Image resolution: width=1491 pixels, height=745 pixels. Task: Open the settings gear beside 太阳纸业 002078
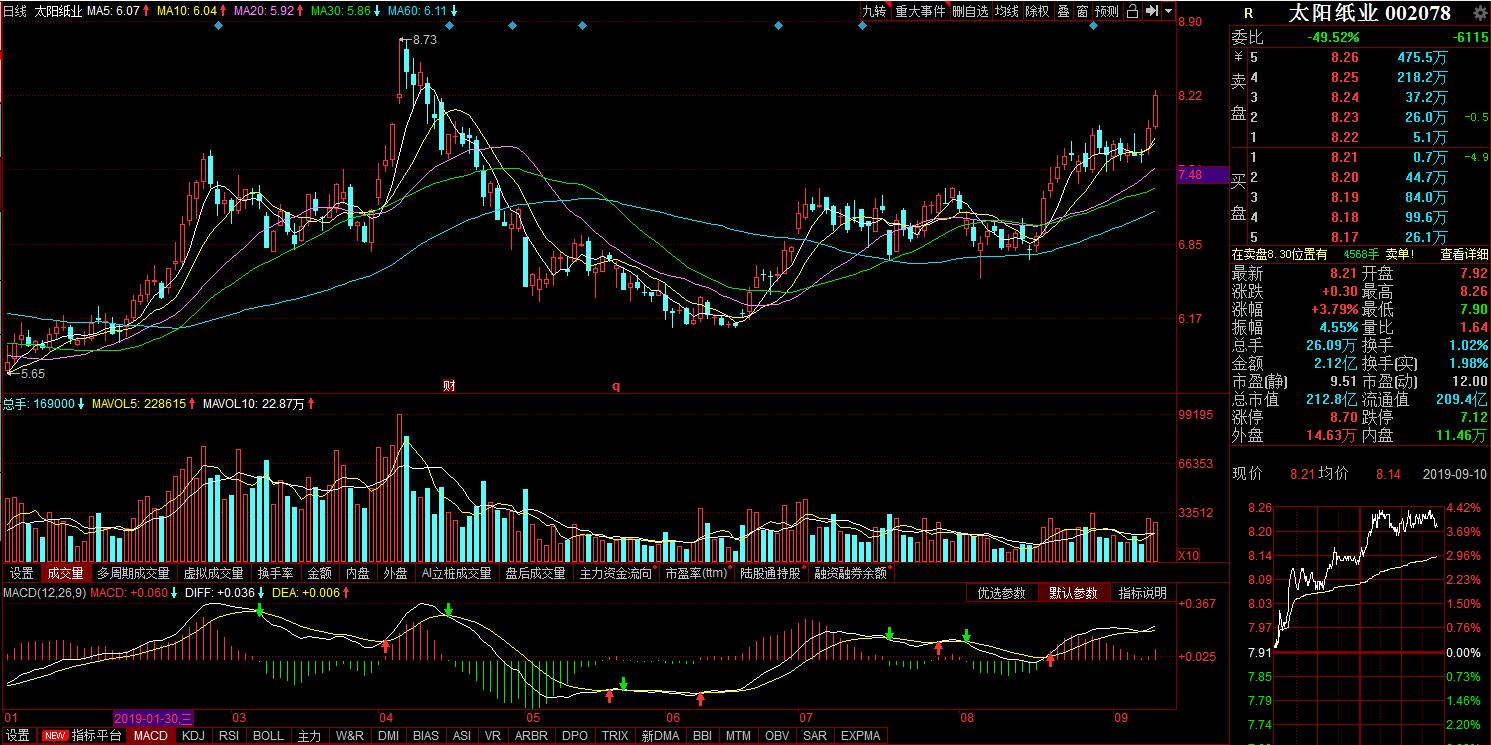[1479, 13]
